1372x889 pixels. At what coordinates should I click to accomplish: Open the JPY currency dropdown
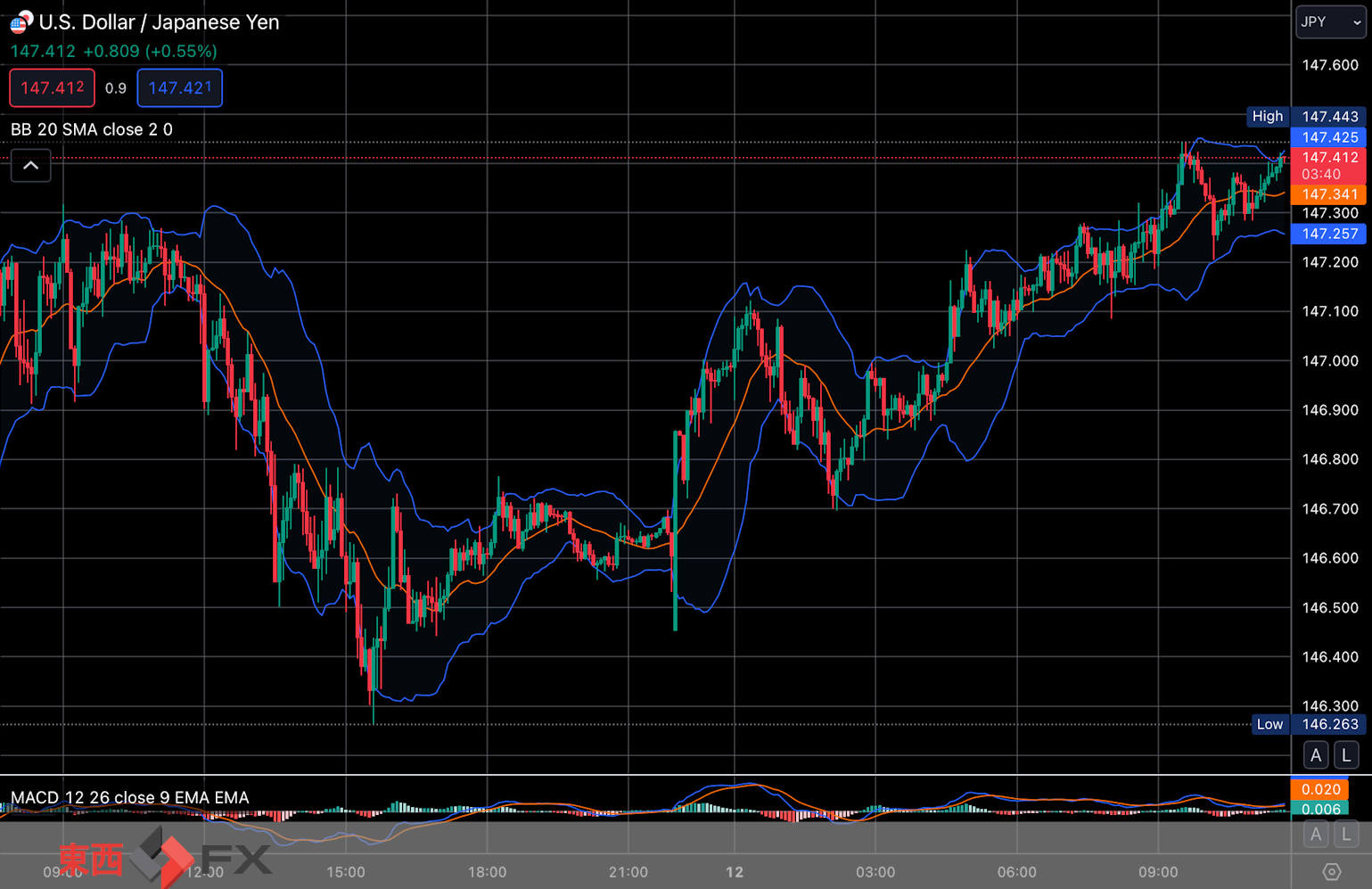[1330, 21]
